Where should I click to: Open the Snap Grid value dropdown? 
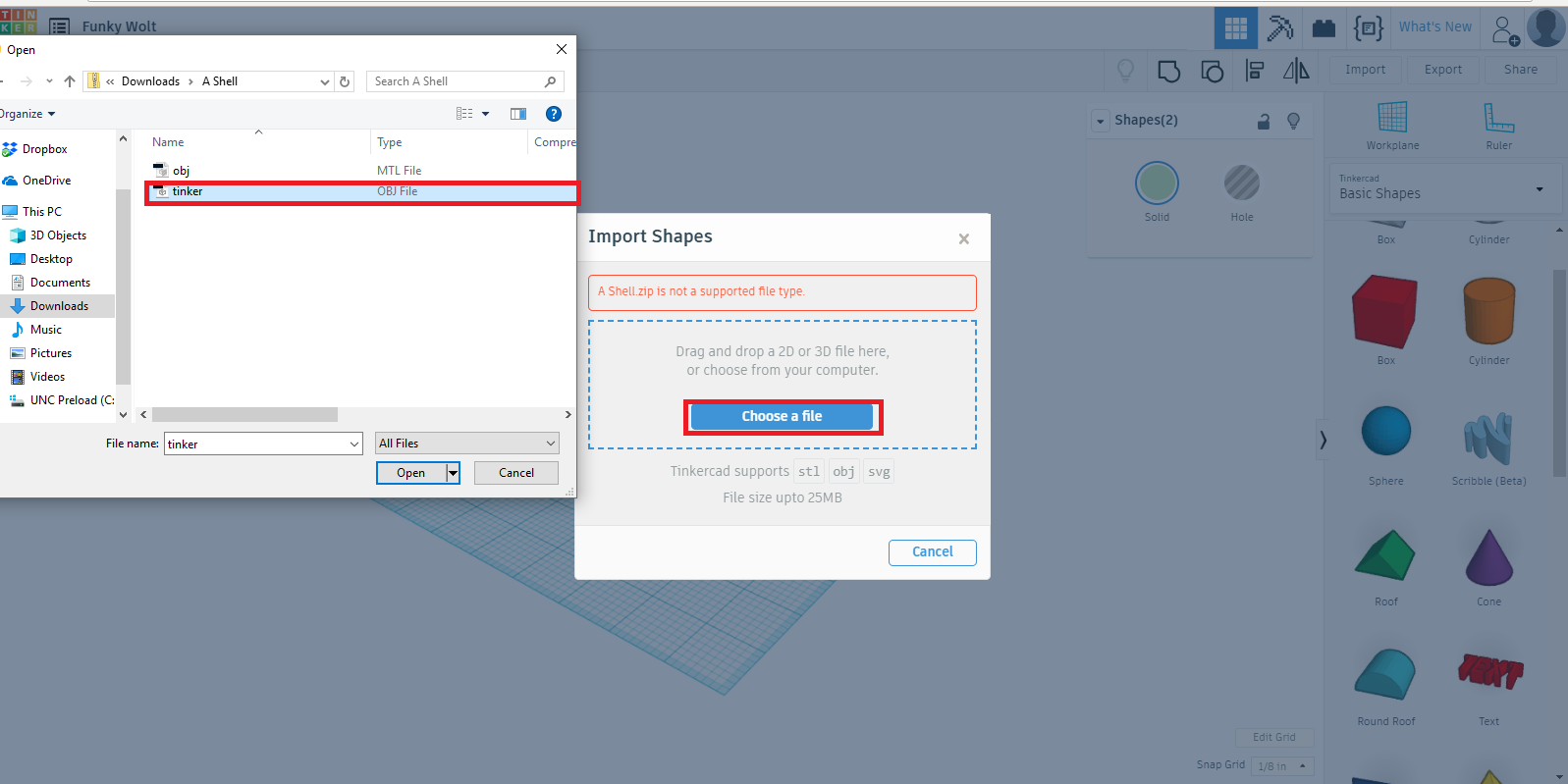point(1284,766)
